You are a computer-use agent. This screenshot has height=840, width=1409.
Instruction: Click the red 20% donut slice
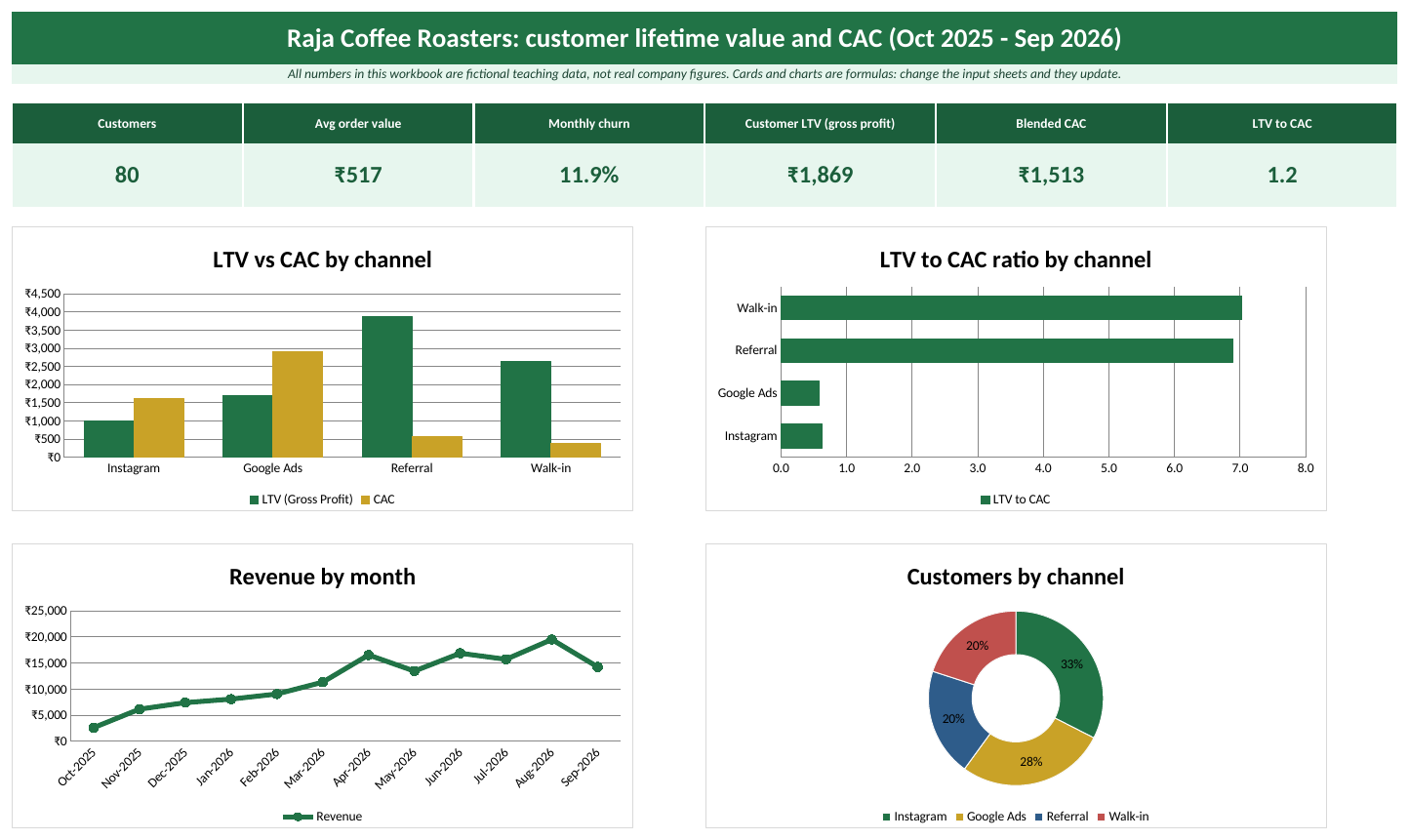tap(977, 645)
